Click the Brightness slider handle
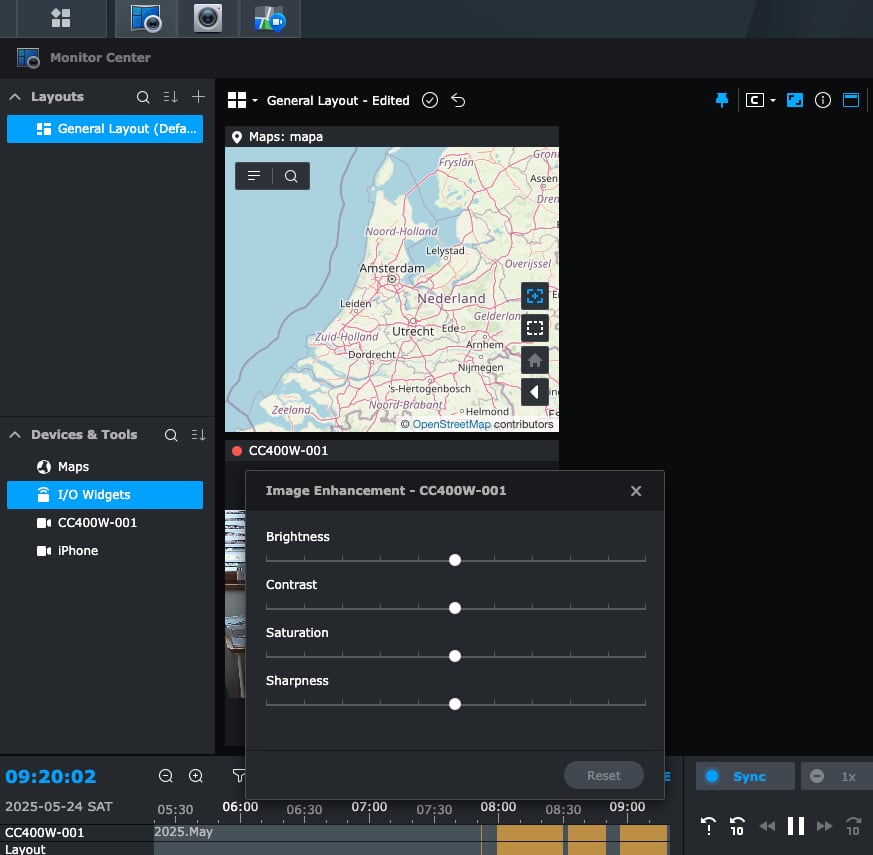873x855 pixels. click(455, 560)
